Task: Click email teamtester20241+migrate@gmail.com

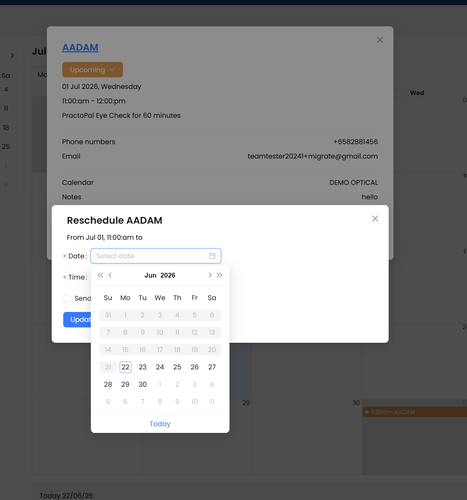Action: point(313,156)
